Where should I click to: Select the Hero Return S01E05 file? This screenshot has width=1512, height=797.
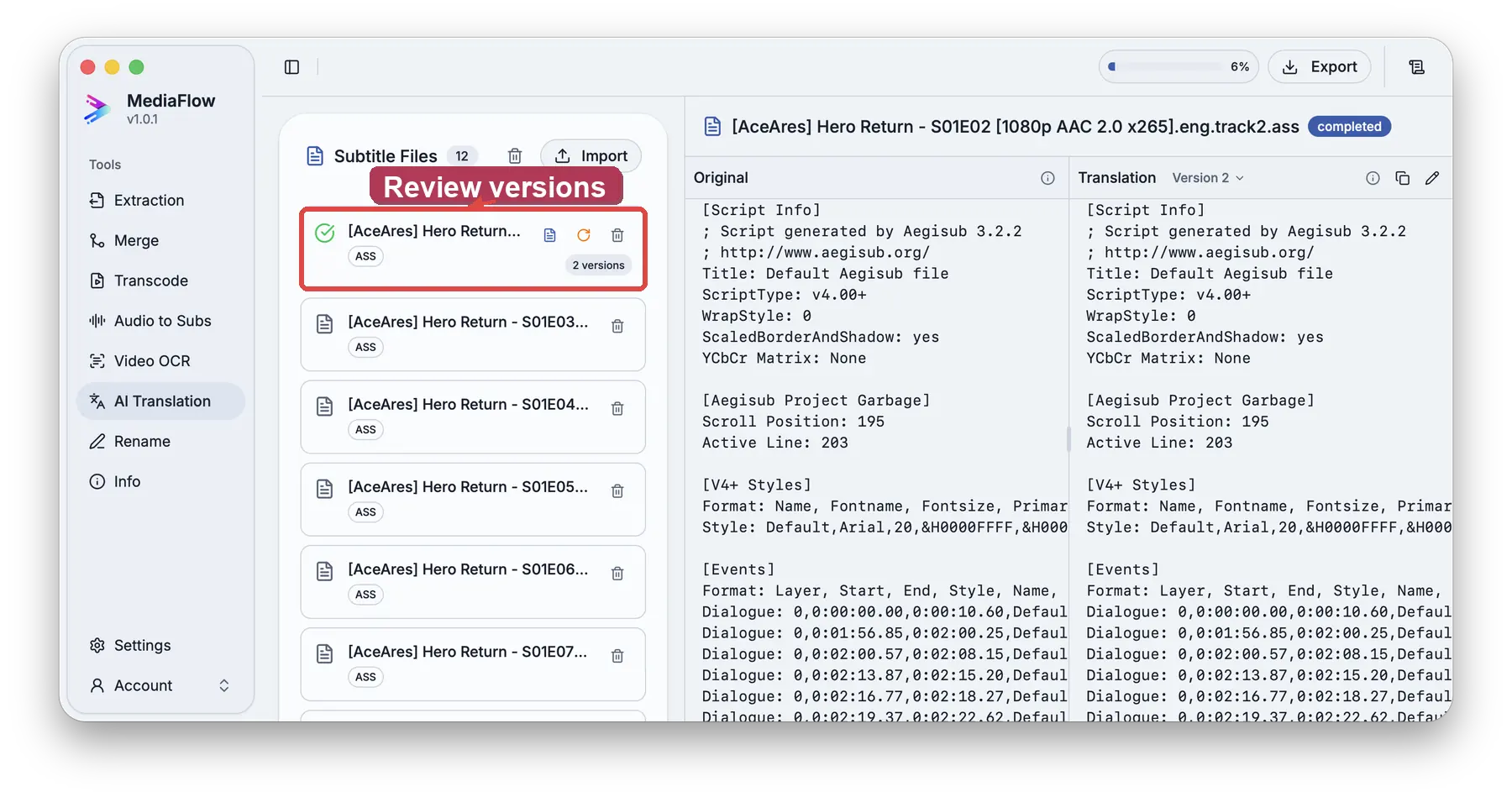coord(473,499)
